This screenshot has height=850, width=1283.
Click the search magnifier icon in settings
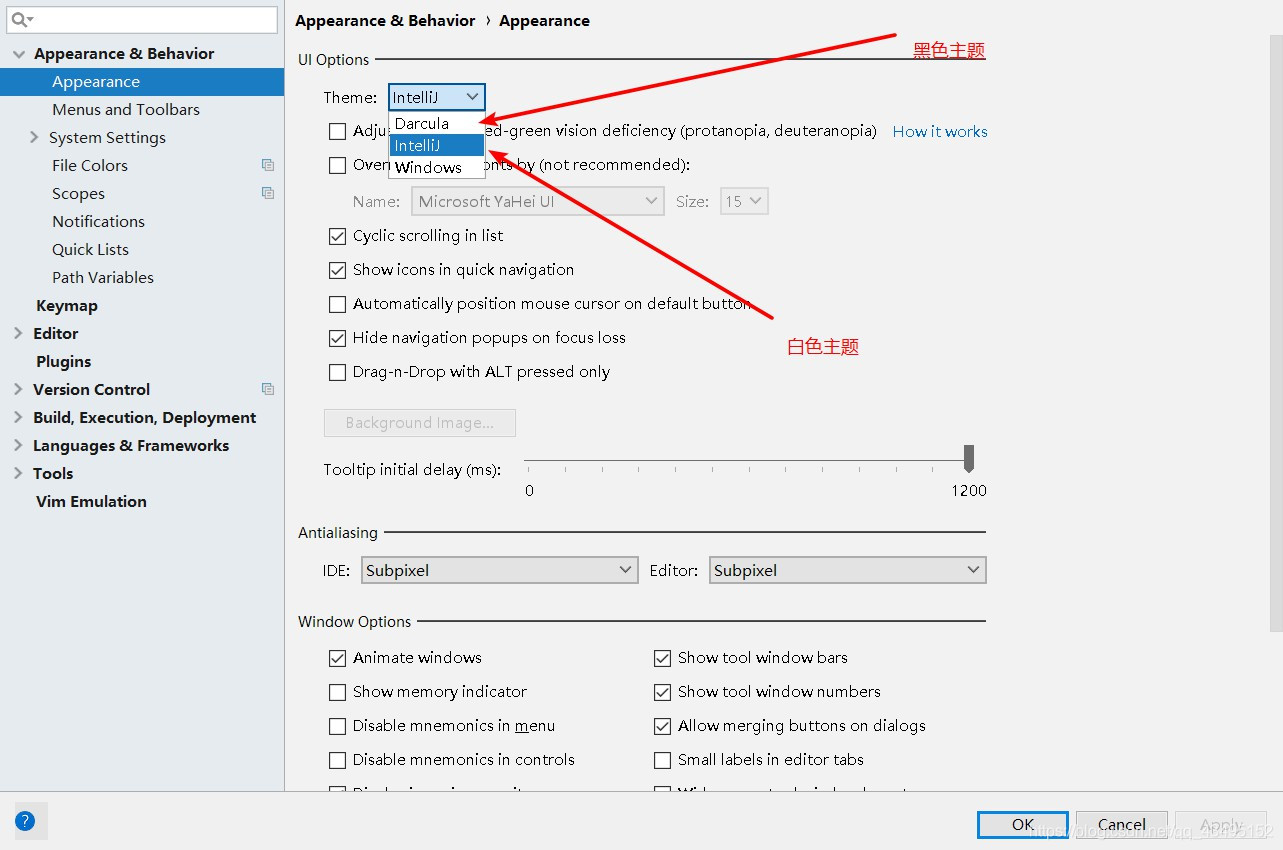pyautogui.click(x=21, y=20)
